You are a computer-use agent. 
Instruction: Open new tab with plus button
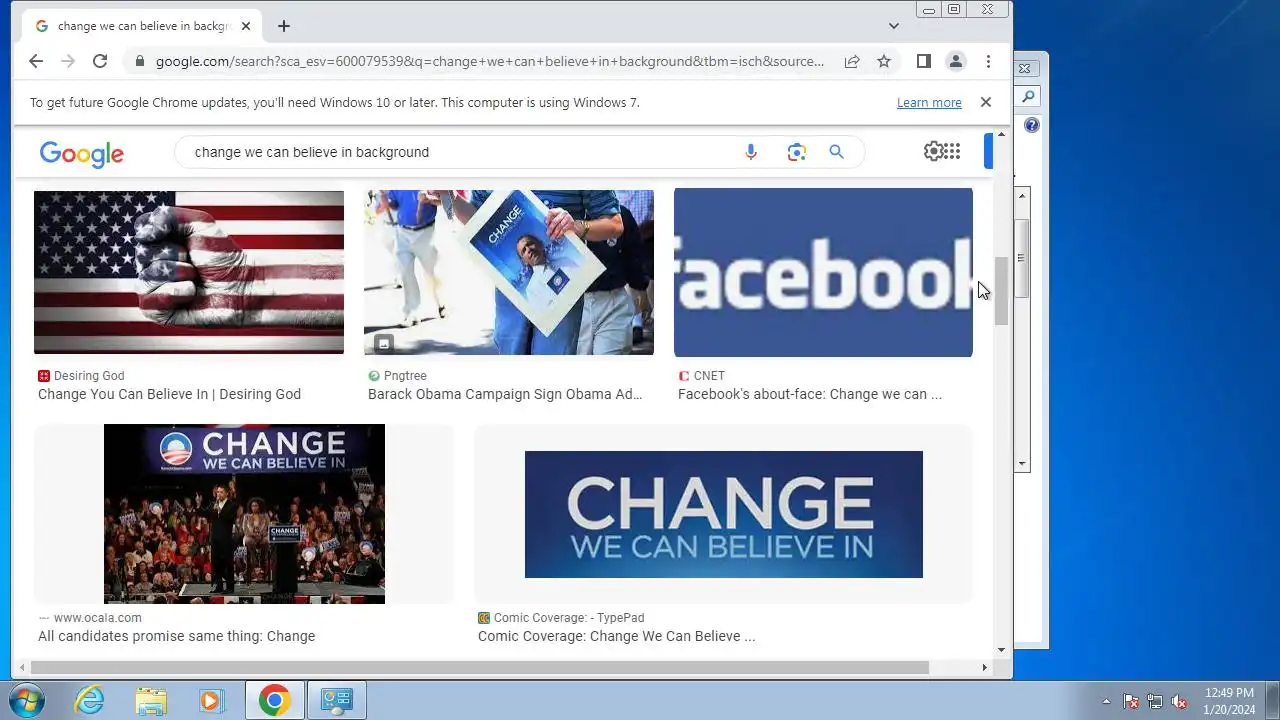pos(284,26)
